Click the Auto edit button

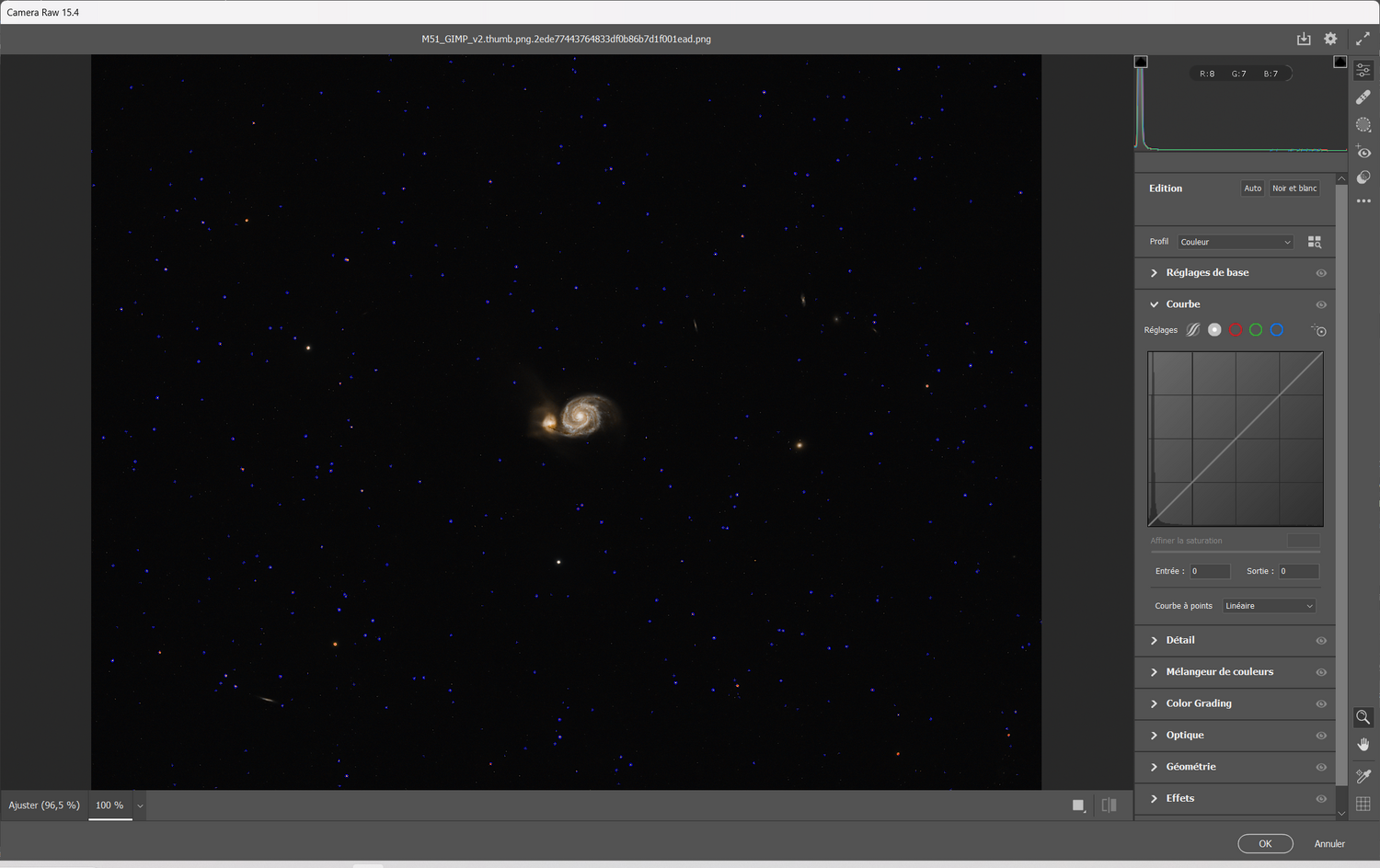click(x=1253, y=188)
